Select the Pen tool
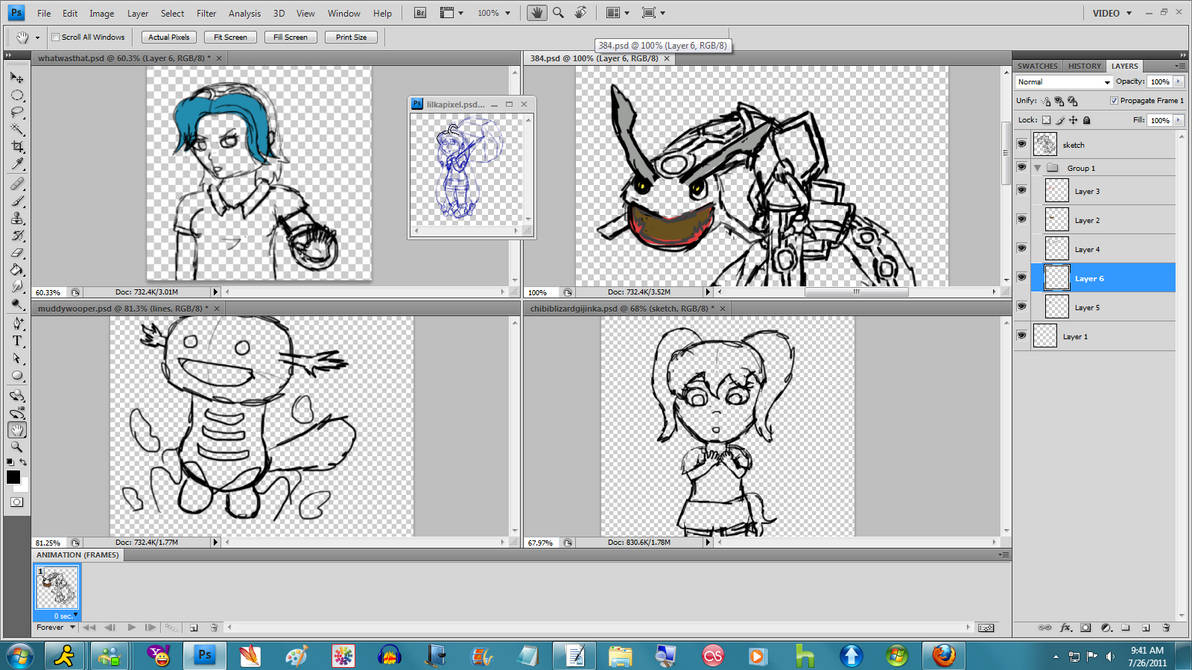 click(17, 324)
